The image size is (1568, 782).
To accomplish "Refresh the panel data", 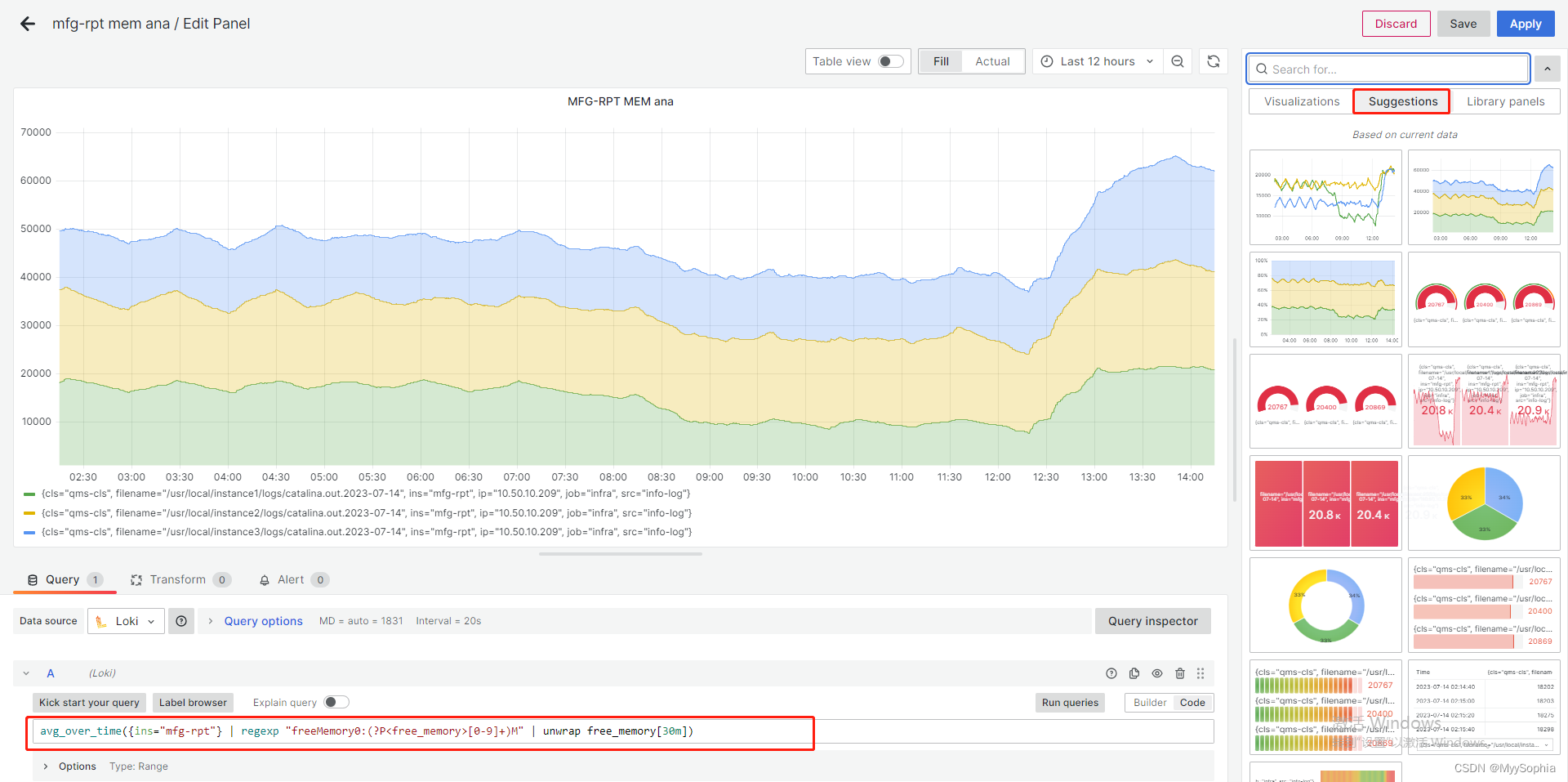I will pyautogui.click(x=1214, y=61).
